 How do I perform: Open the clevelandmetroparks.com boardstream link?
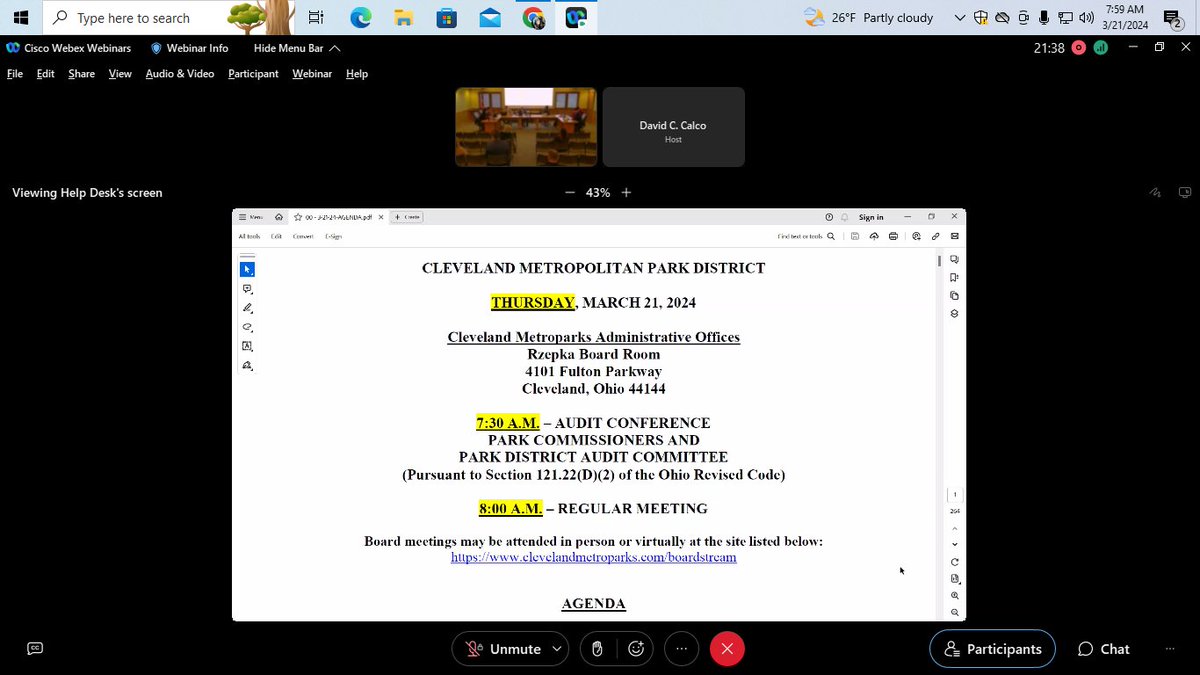tap(593, 557)
